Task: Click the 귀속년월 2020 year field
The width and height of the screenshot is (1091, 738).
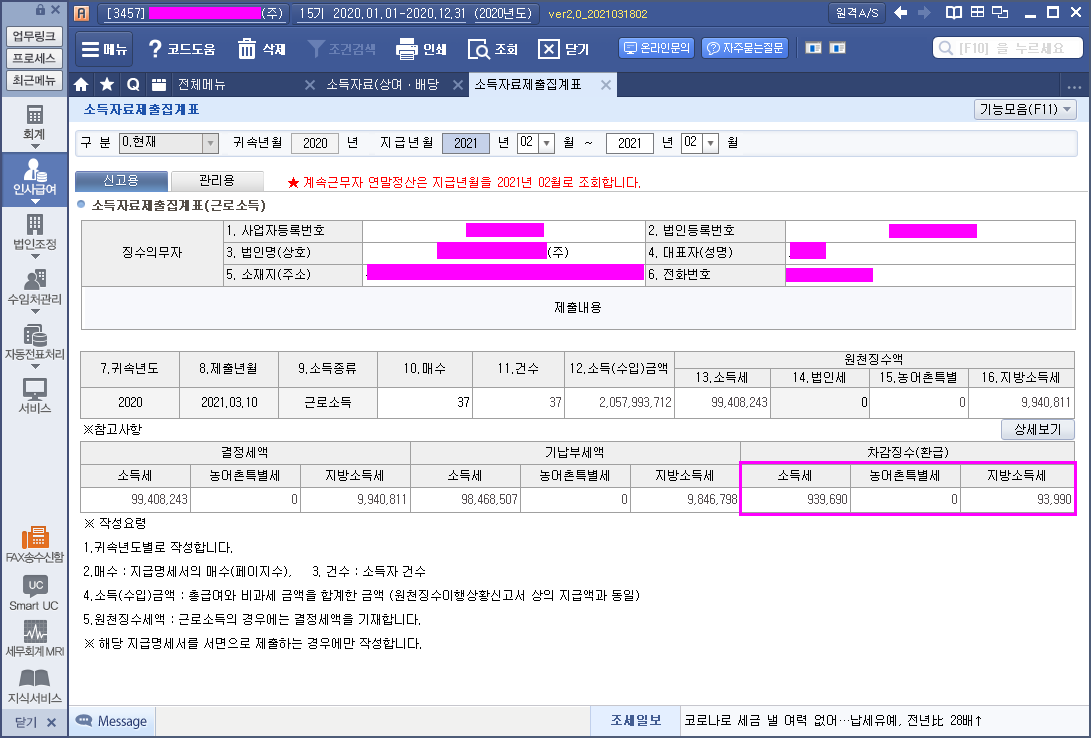Action: point(315,143)
